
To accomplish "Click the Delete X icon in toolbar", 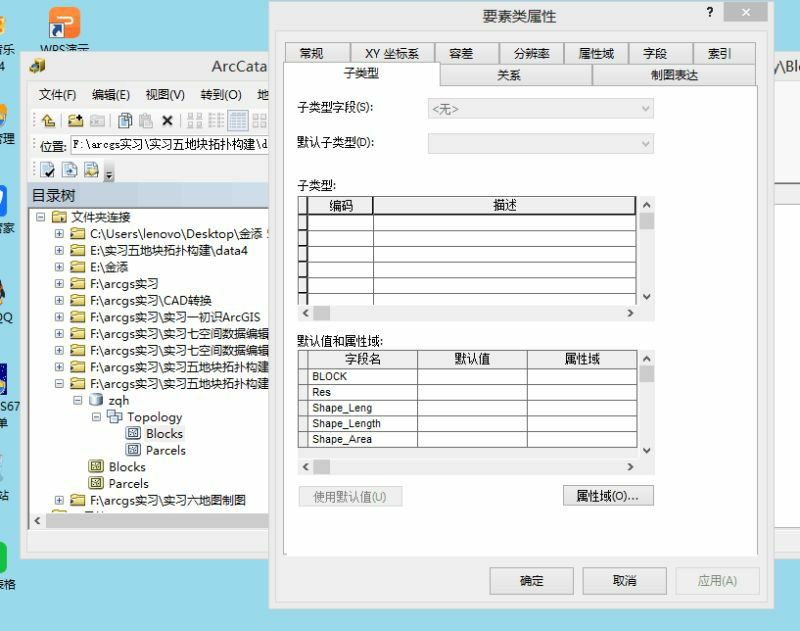I will coord(167,121).
